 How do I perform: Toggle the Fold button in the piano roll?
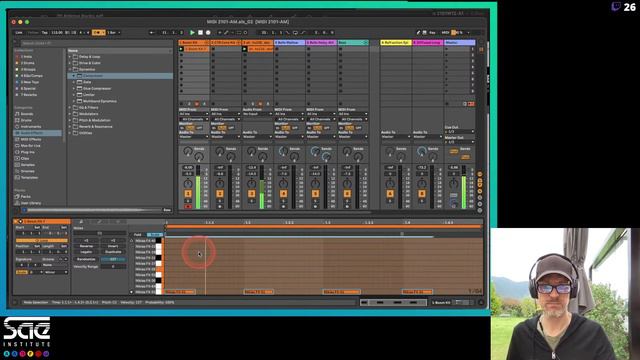[x=138, y=235]
